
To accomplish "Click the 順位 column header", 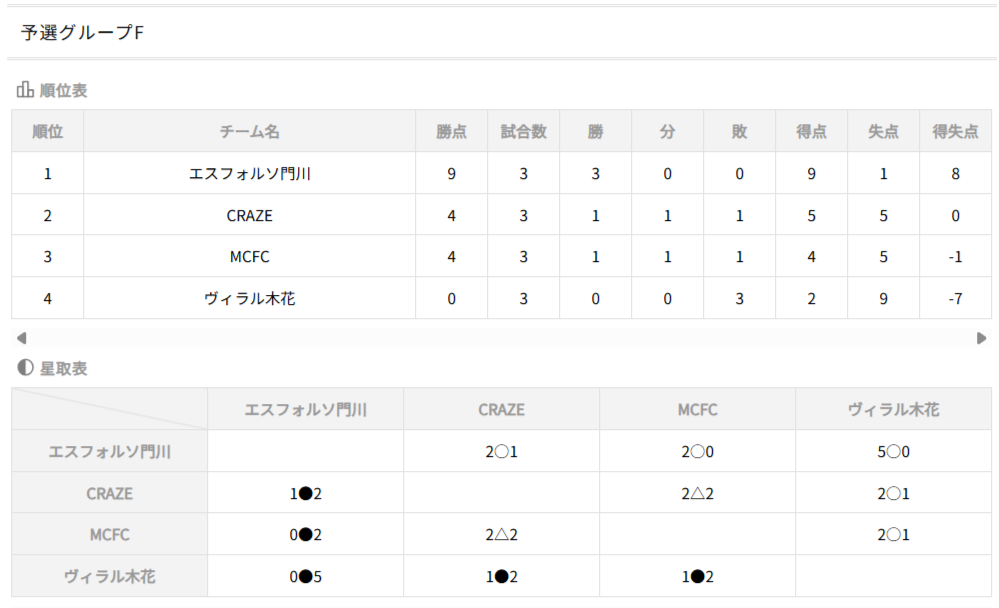I will coord(47,131).
